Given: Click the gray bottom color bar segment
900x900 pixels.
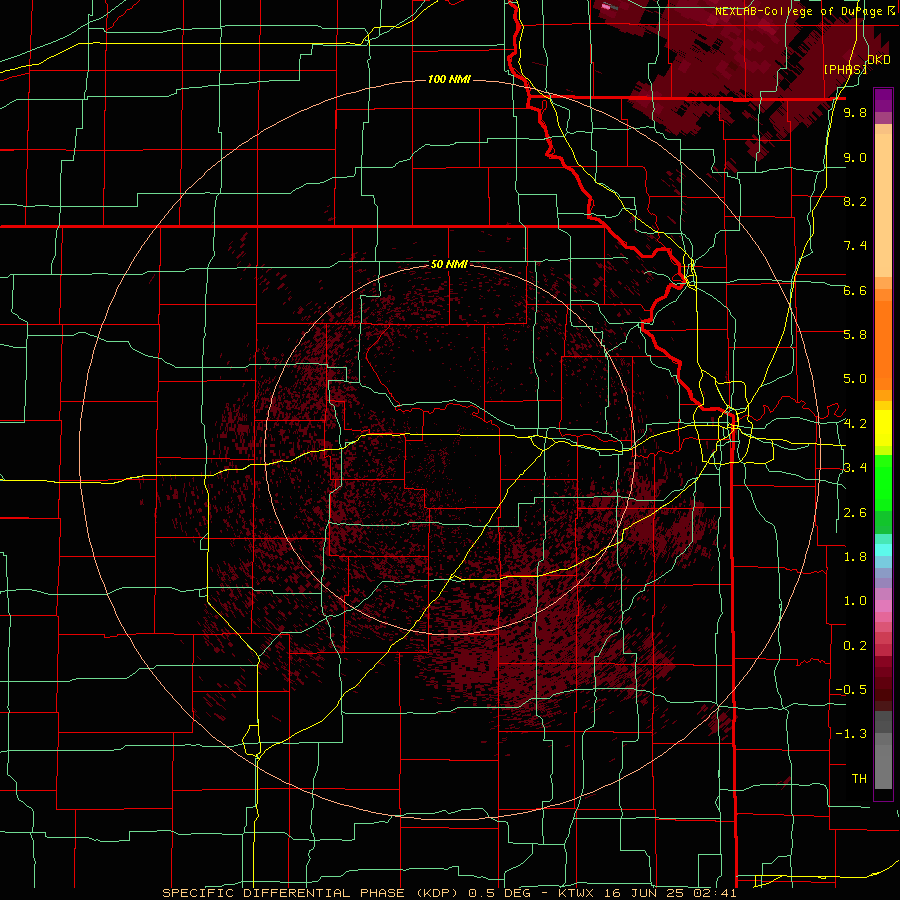Looking at the screenshot, I should 883,766.
